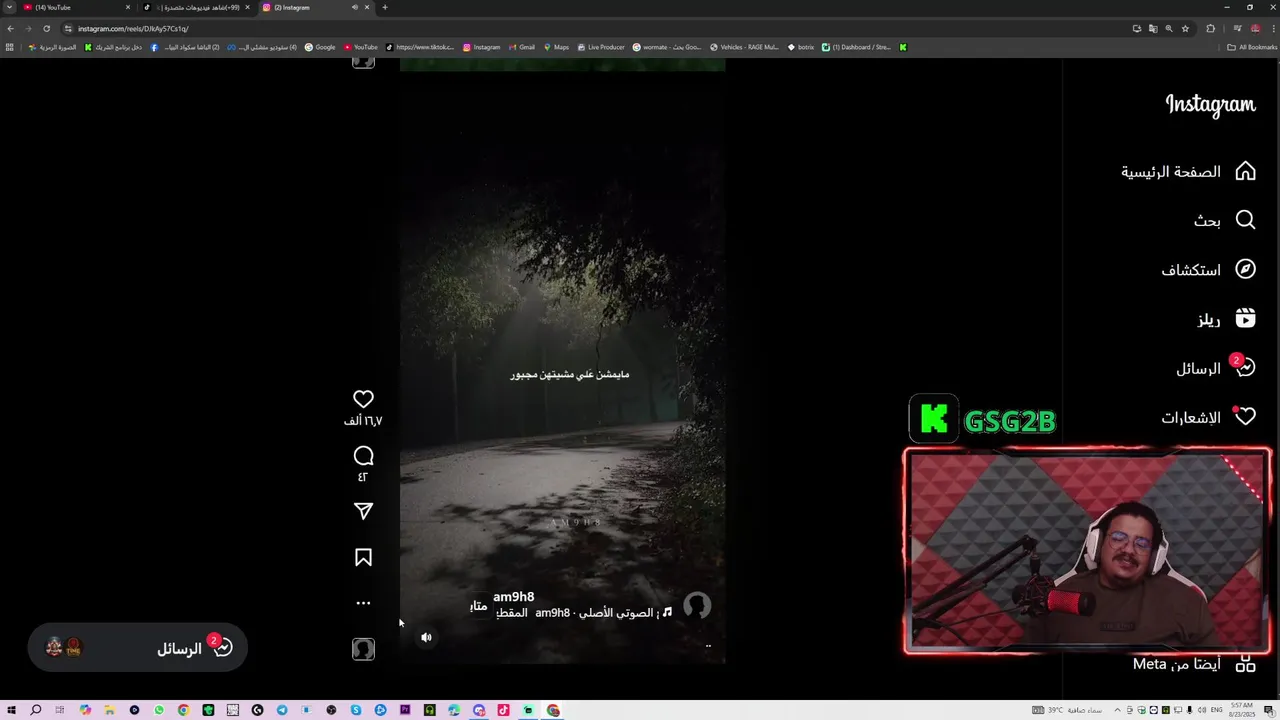Open the weather widget showing 39°C
Viewport: 1280px width, 720px height.
[1067, 710]
